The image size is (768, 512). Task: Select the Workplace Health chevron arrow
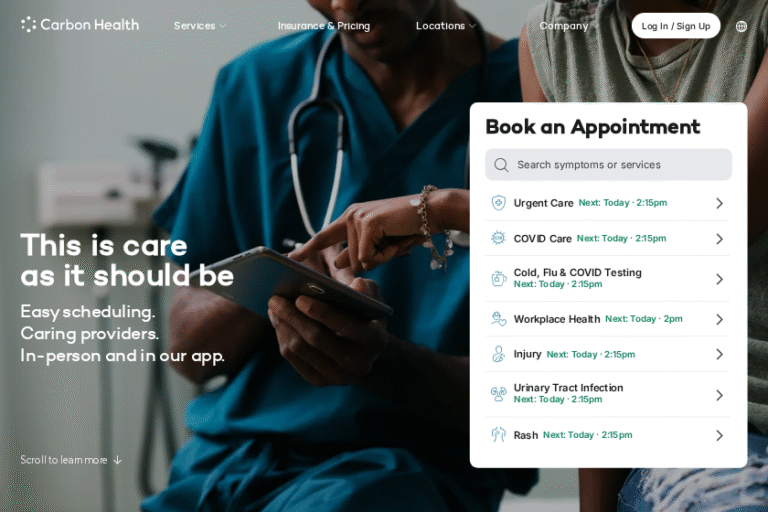point(720,319)
